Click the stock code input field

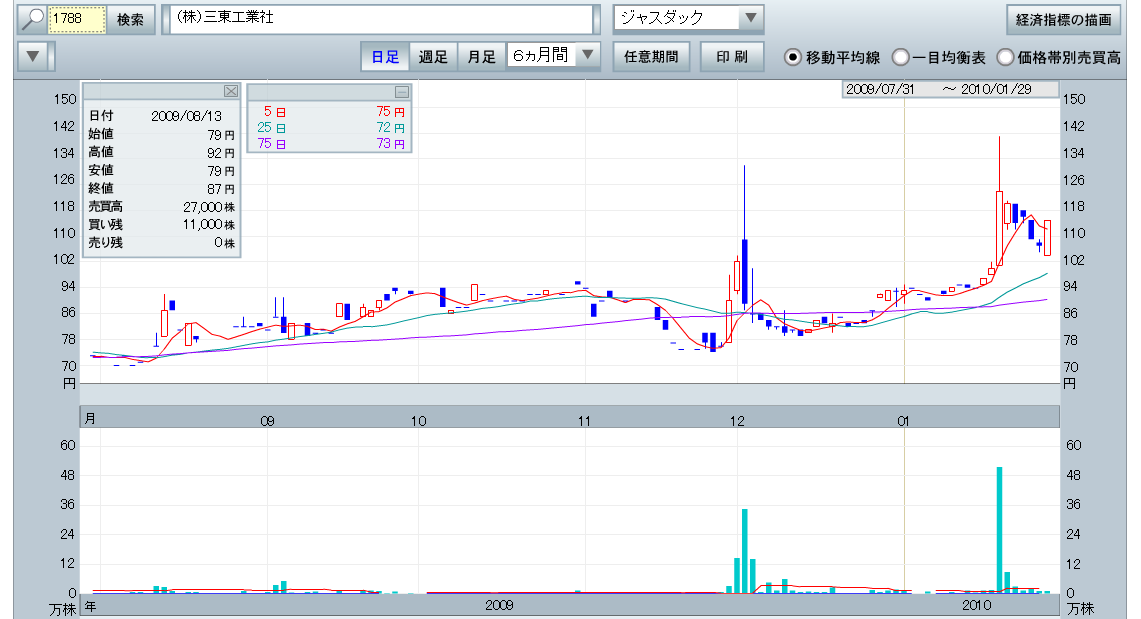pos(77,19)
